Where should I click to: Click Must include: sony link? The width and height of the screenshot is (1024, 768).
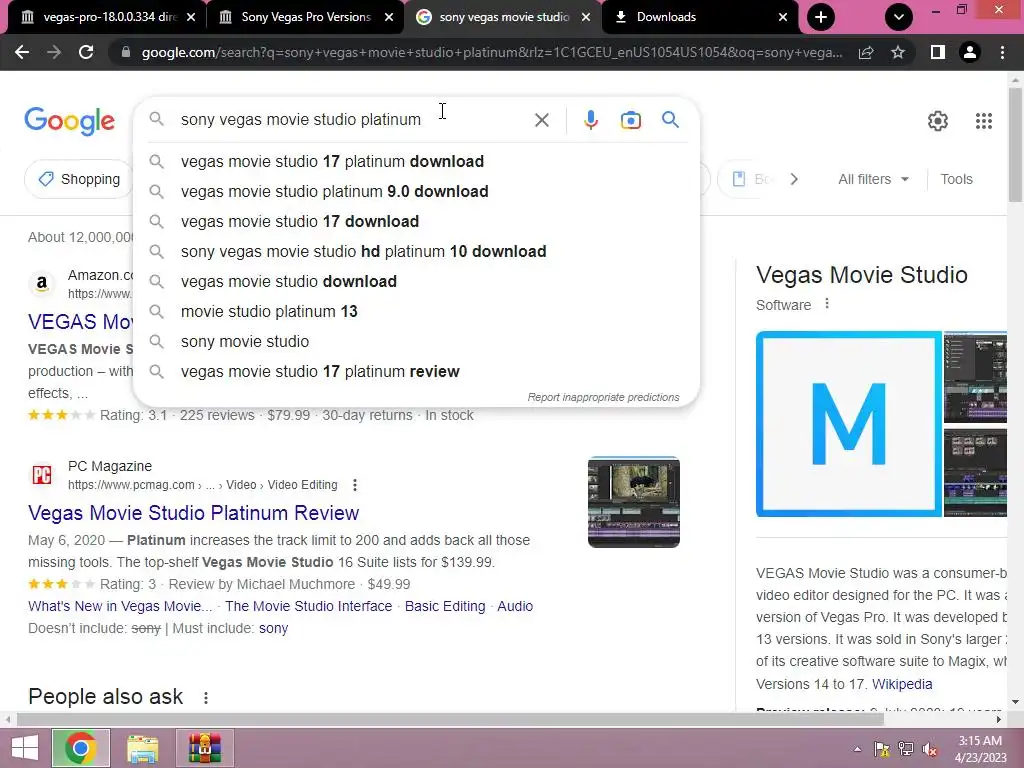tap(273, 628)
